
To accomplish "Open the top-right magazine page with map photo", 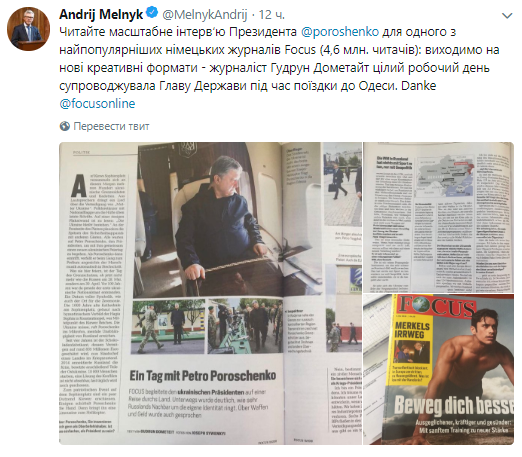I will [438, 217].
